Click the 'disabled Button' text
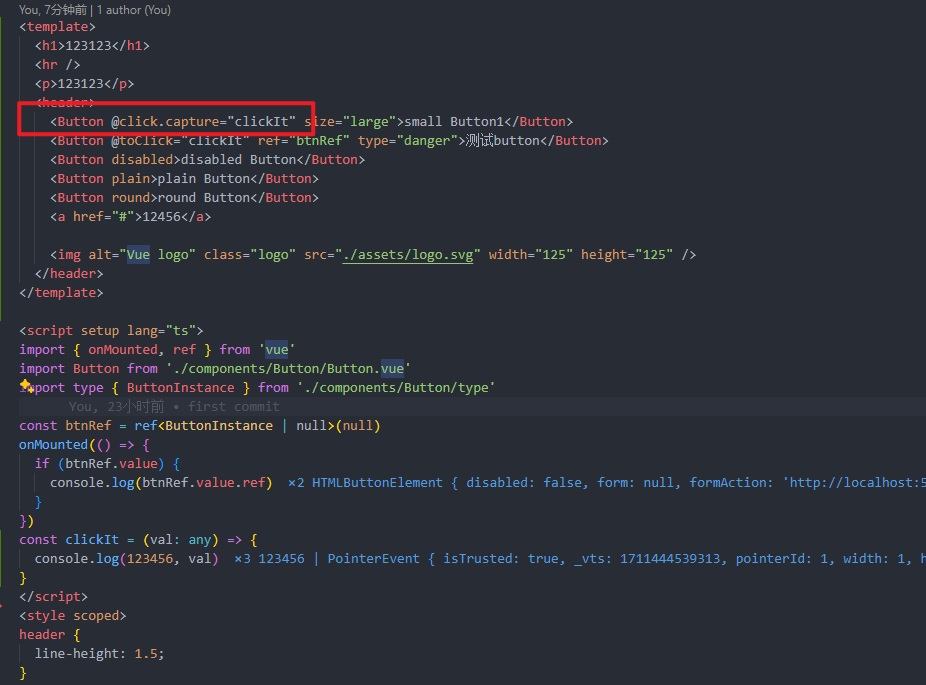926x685 pixels. [239, 159]
